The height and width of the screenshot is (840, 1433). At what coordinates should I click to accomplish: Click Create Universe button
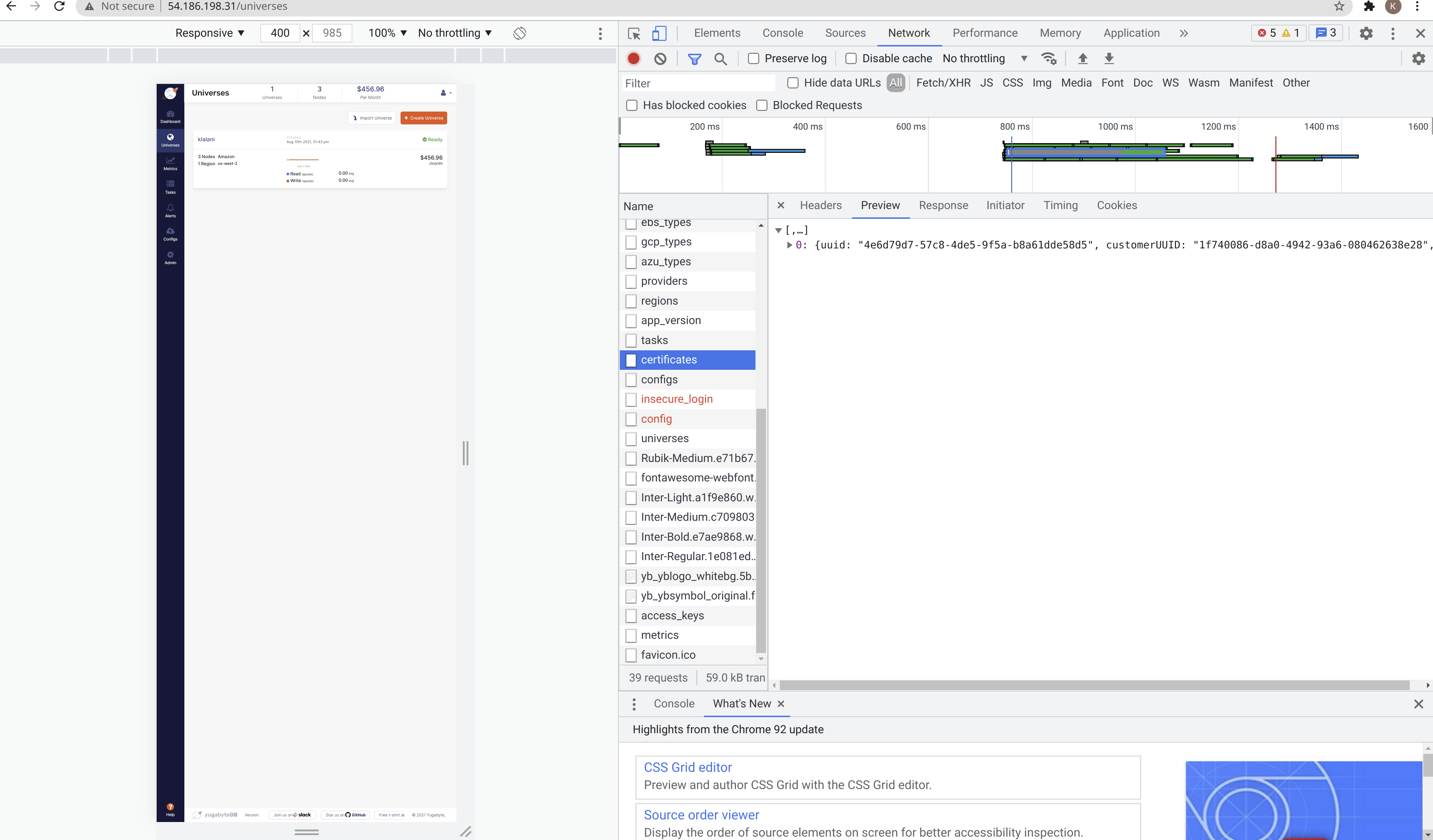point(424,118)
